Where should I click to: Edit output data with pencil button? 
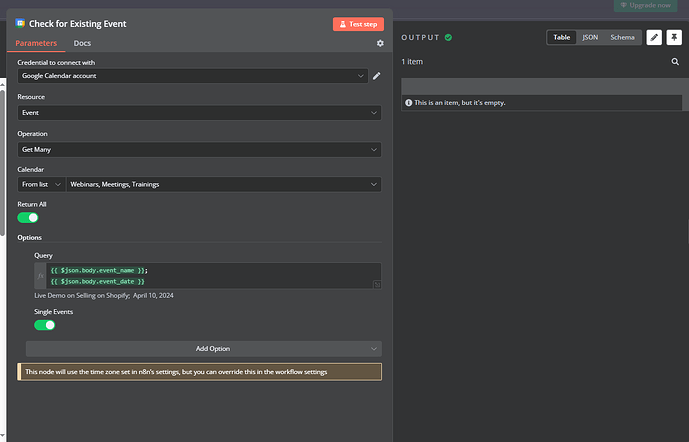click(654, 37)
